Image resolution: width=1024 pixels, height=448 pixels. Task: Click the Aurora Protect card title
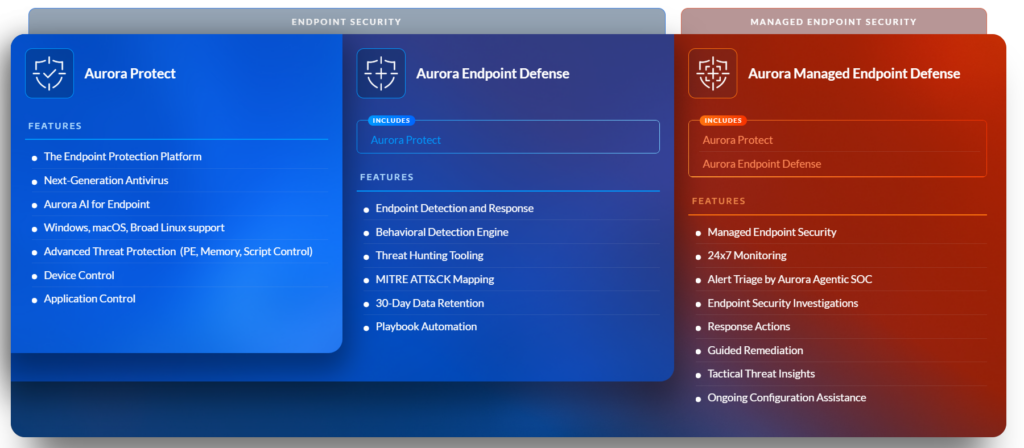(130, 73)
